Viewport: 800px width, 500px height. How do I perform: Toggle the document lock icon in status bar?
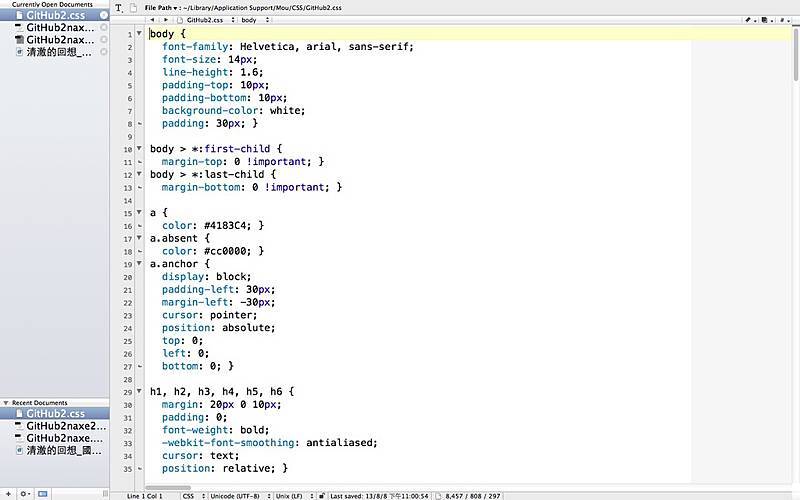pos(321,496)
